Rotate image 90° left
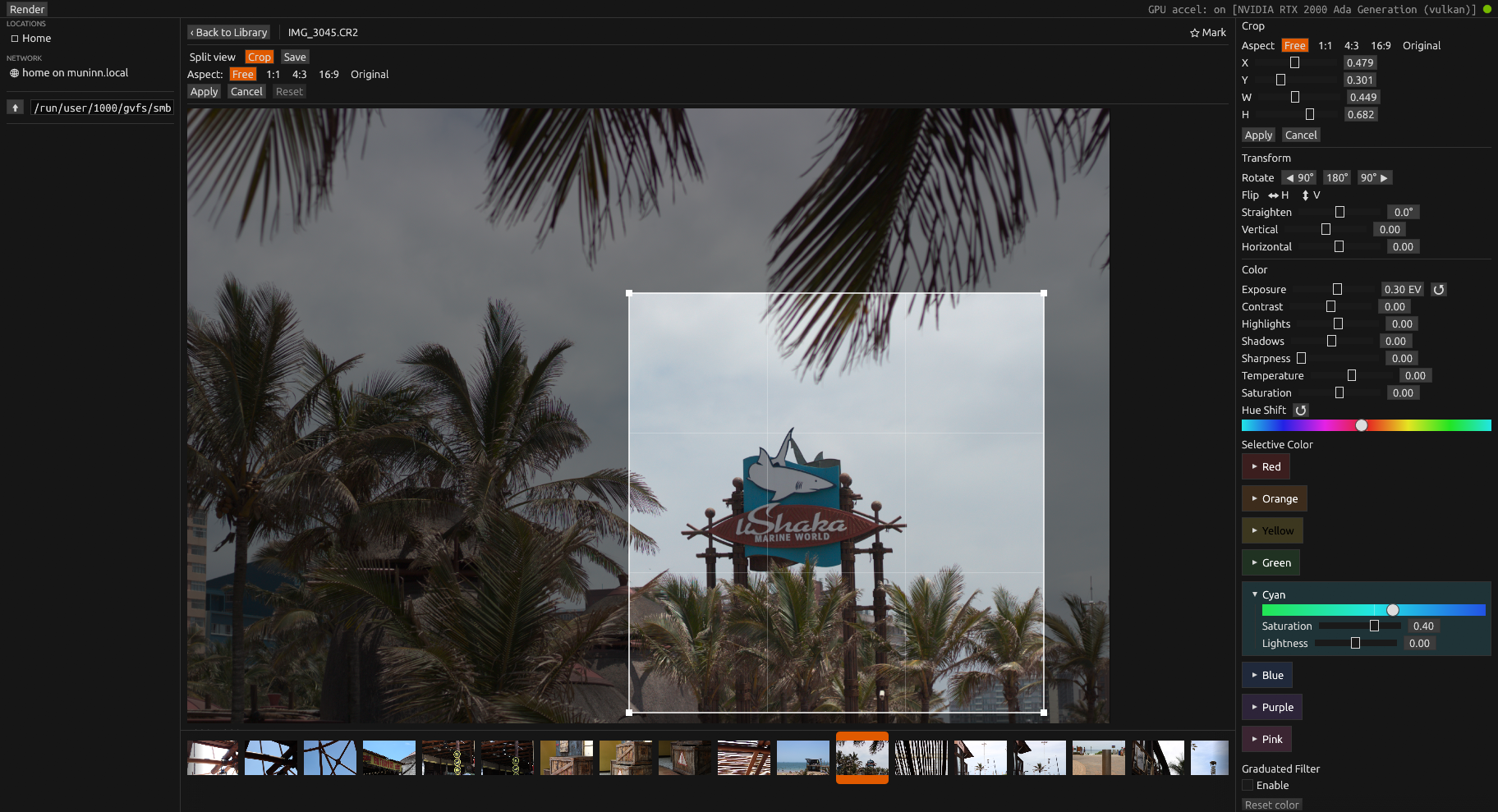The height and width of the screenshot is (812, 1498). (x=1299, y=178)
